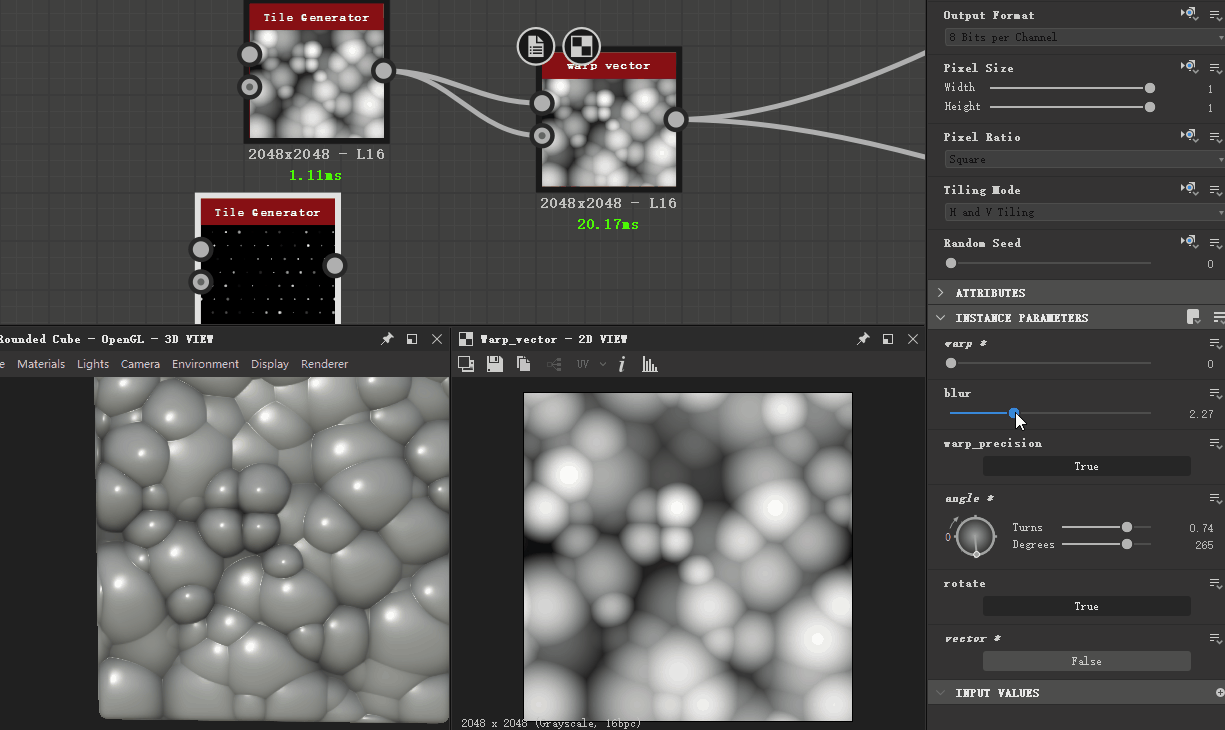Open the Lights menu in 3D view
1225x730 pixels.
click(x=93, y=364)
